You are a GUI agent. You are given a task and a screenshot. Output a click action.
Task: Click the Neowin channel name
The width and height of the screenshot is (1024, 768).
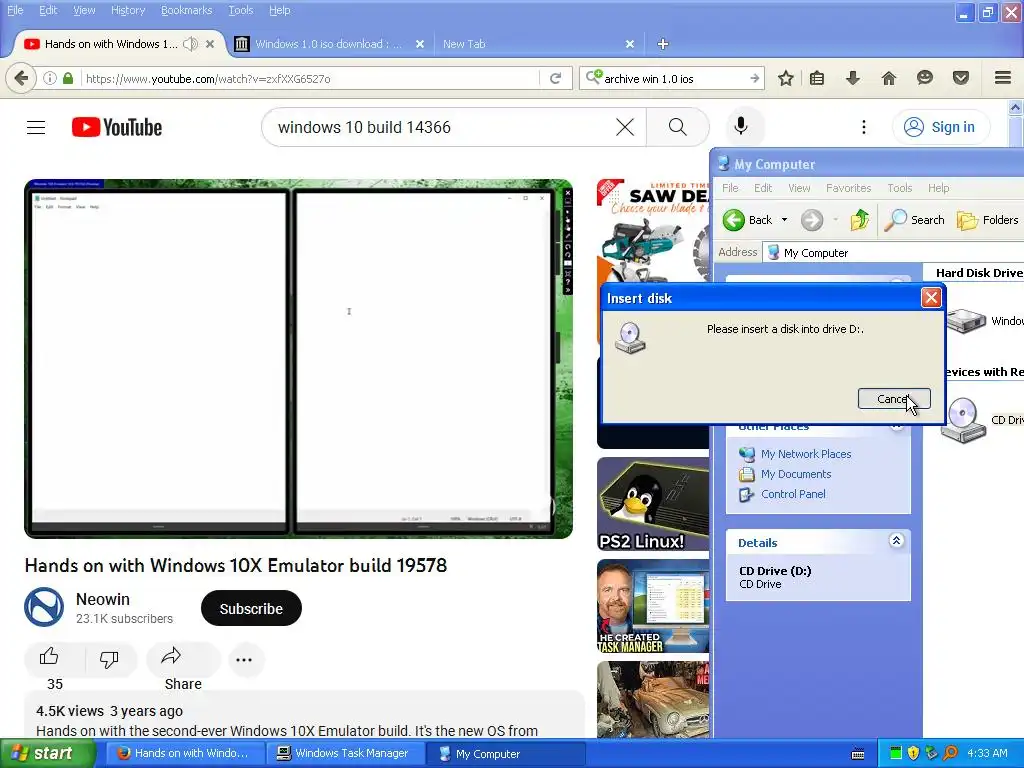[103, 599]
